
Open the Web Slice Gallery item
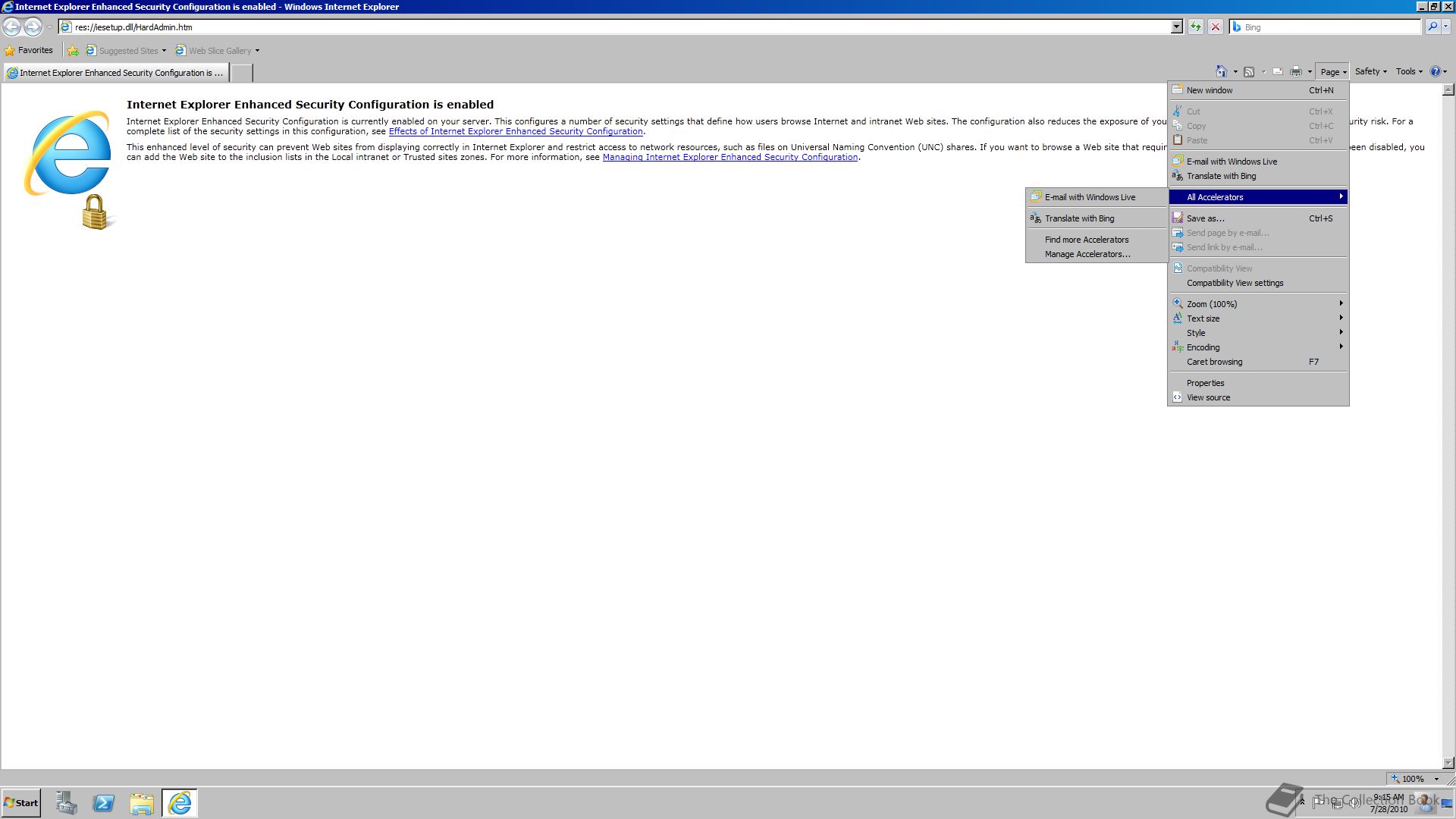218,51
